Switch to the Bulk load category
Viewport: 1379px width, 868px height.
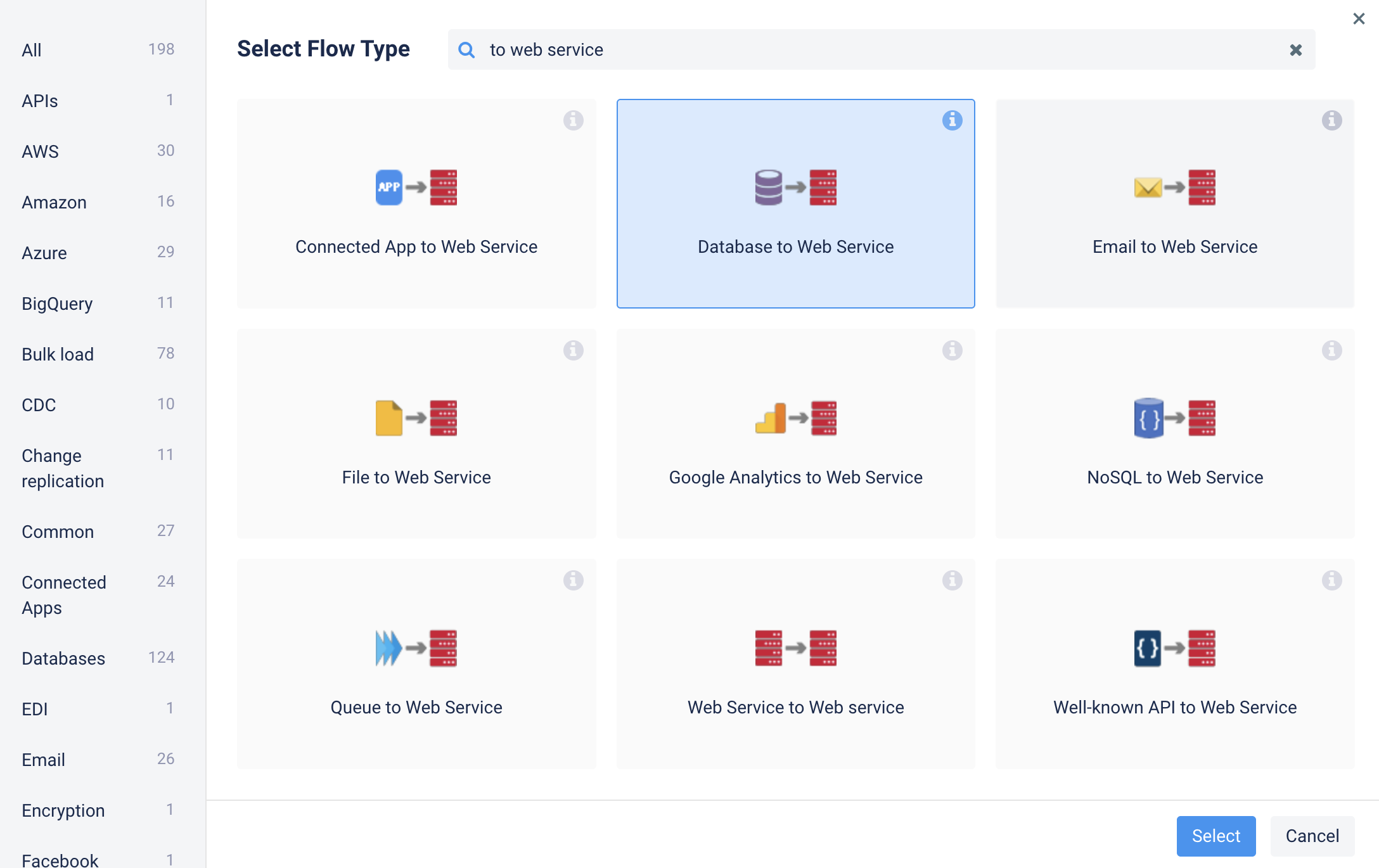58,355
